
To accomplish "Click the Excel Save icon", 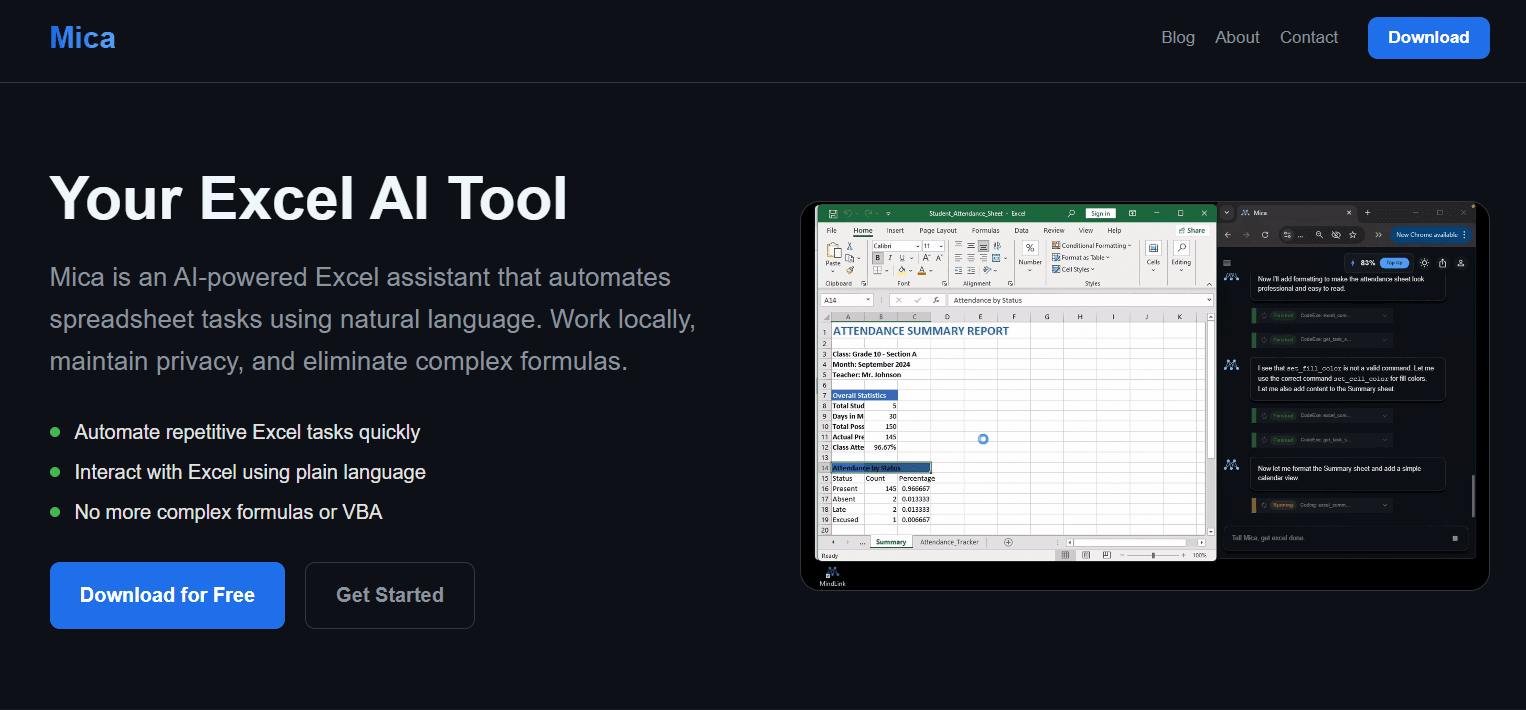I will 832,213.
